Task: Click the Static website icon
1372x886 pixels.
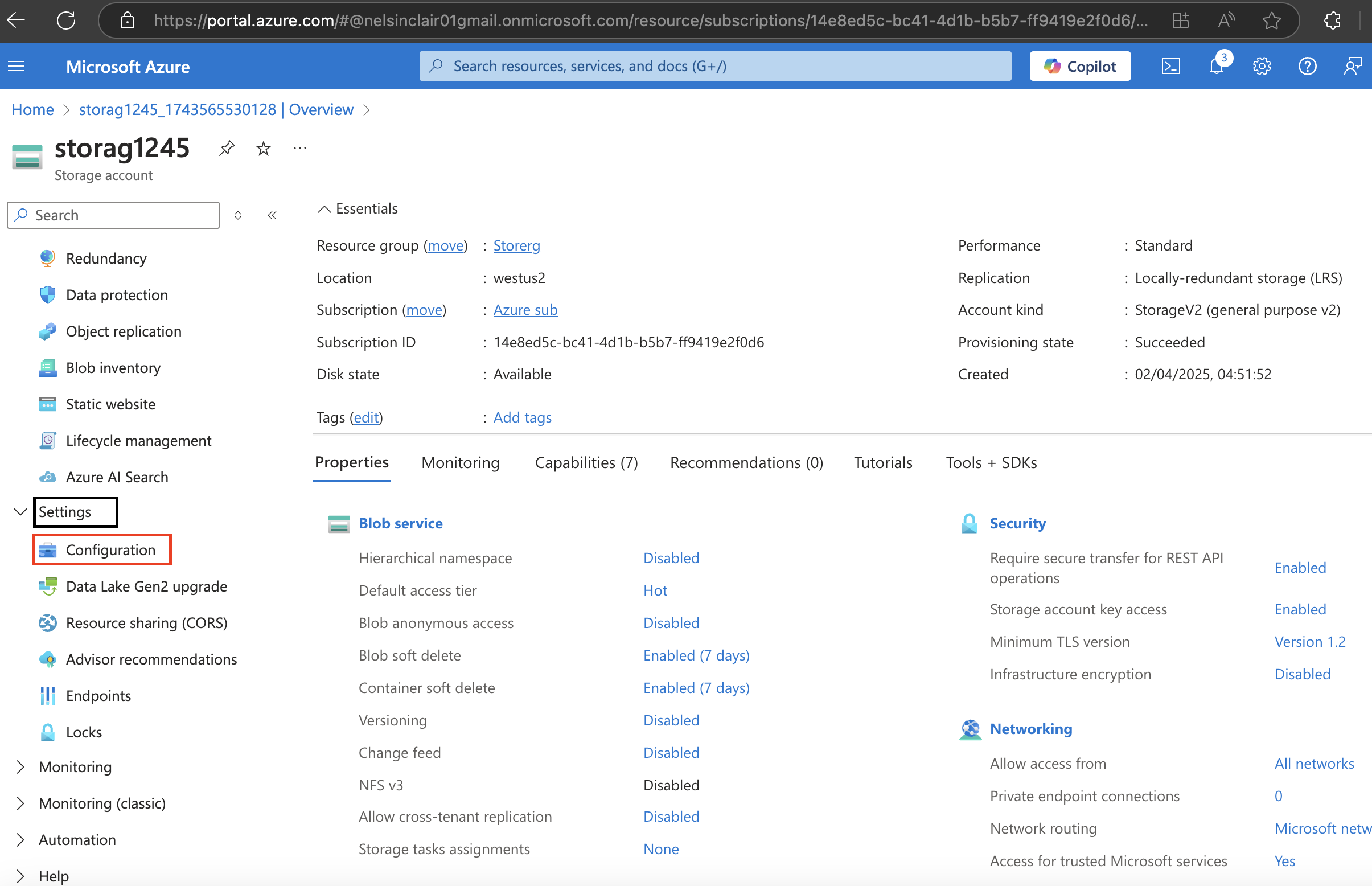Action: (x=48, y=404)
